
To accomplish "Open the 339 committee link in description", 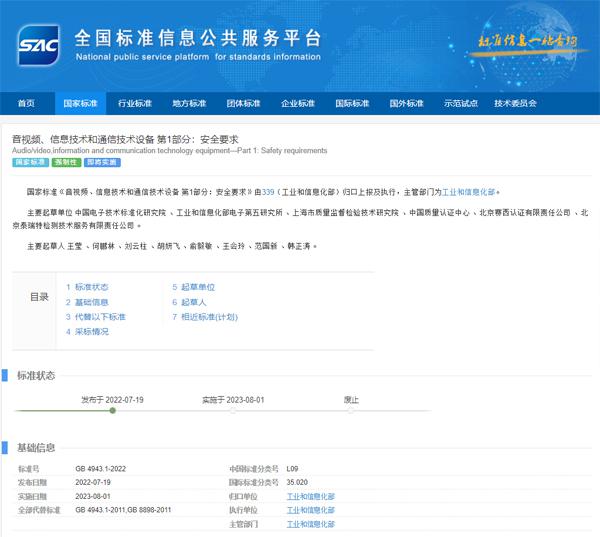I will [x=268, y=190].
